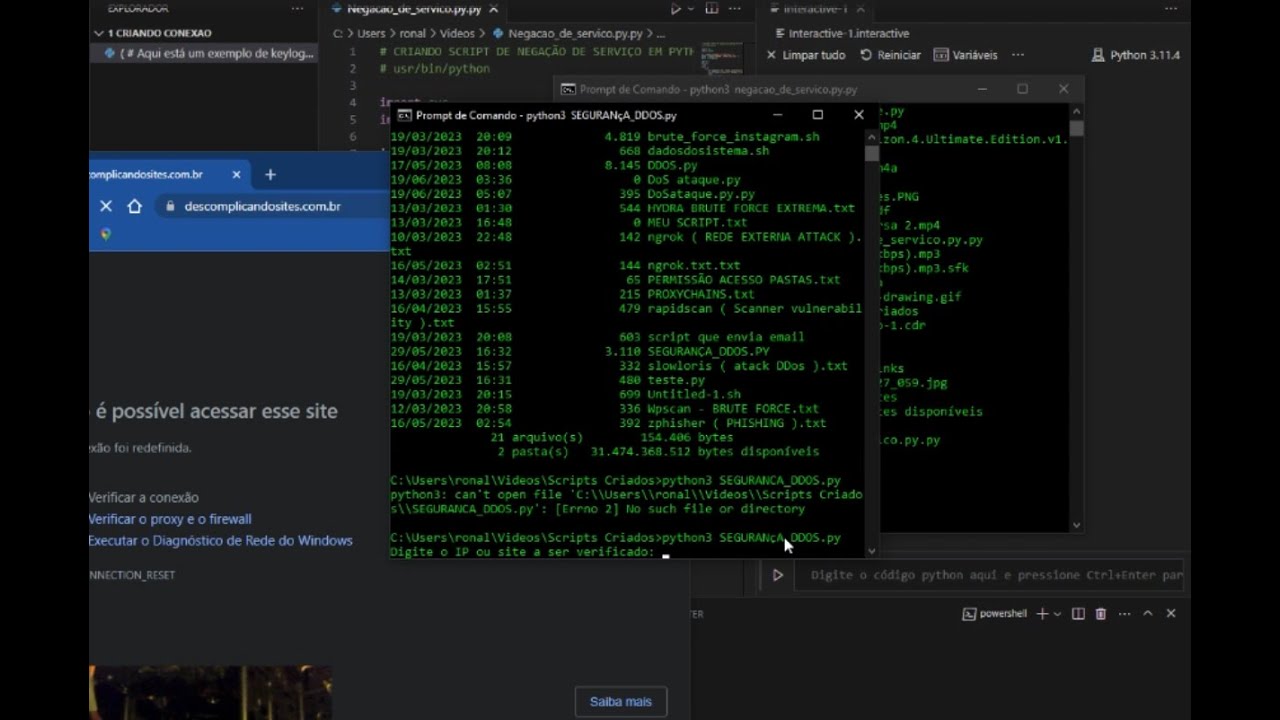This screenshot has height=720, width=1280.
Task: Open more actions for the interactive editor group
Action: point(1171,9)
